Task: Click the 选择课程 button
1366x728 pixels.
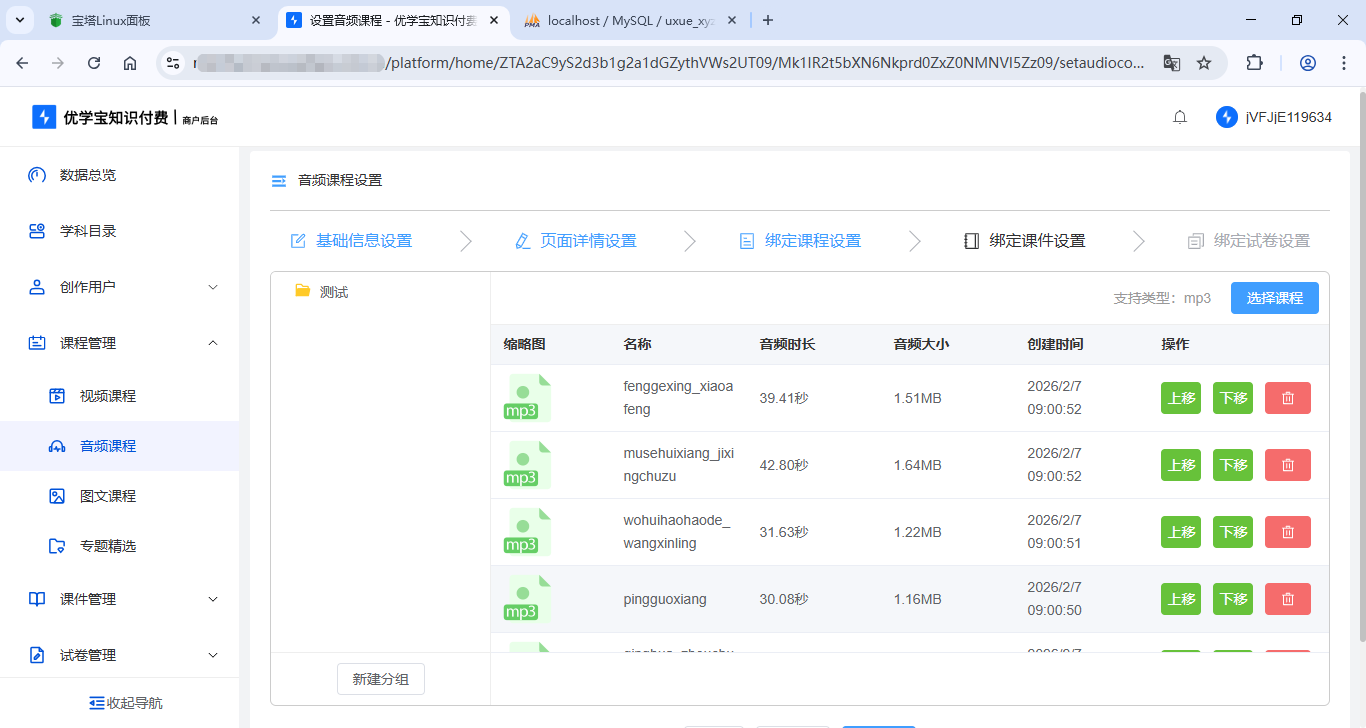Action: pos(1274,298)
